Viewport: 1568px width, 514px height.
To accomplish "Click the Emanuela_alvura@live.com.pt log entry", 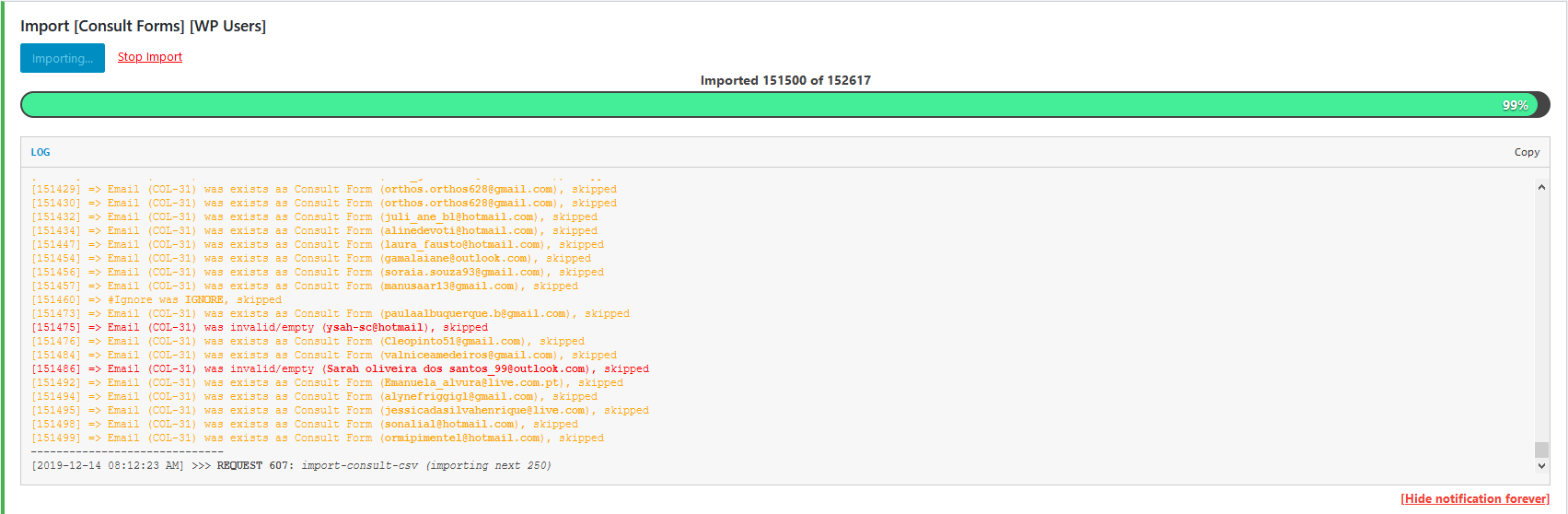I will point(327,383).
